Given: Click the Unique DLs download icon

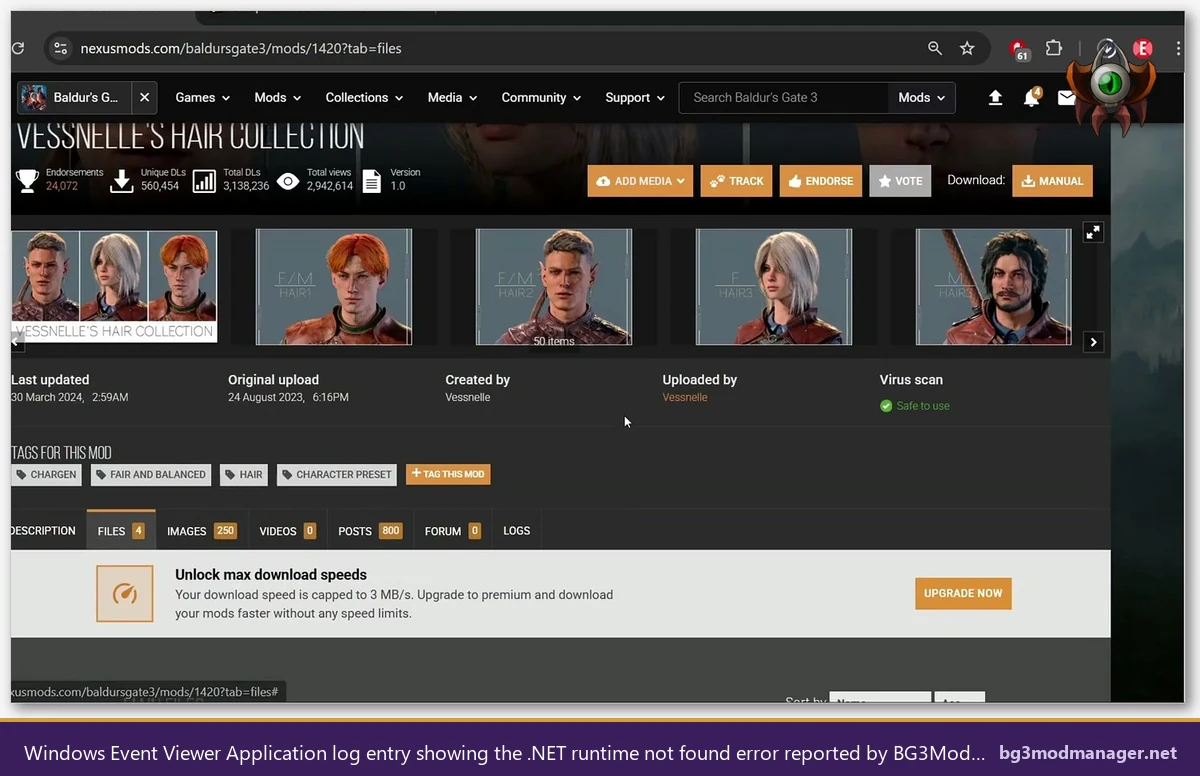Looking at the screenshot, I should point(122,180).
